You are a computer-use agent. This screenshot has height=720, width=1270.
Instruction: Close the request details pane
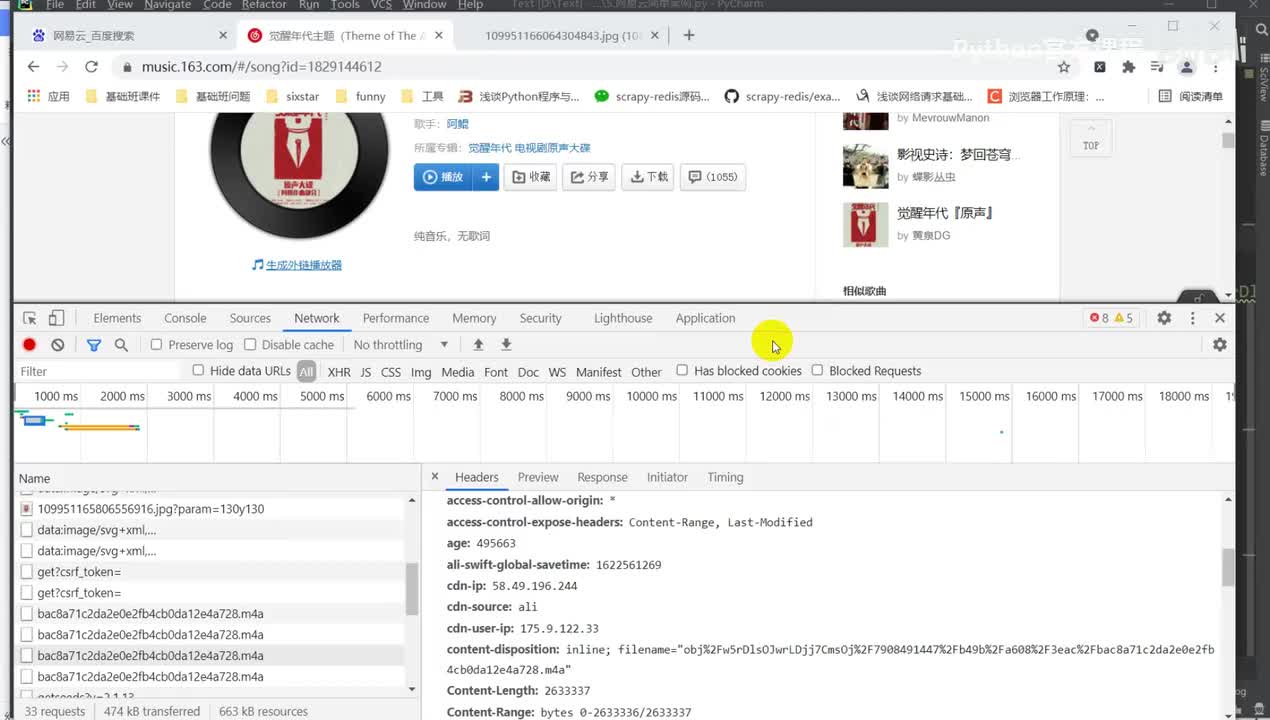(x=434, y=477)
